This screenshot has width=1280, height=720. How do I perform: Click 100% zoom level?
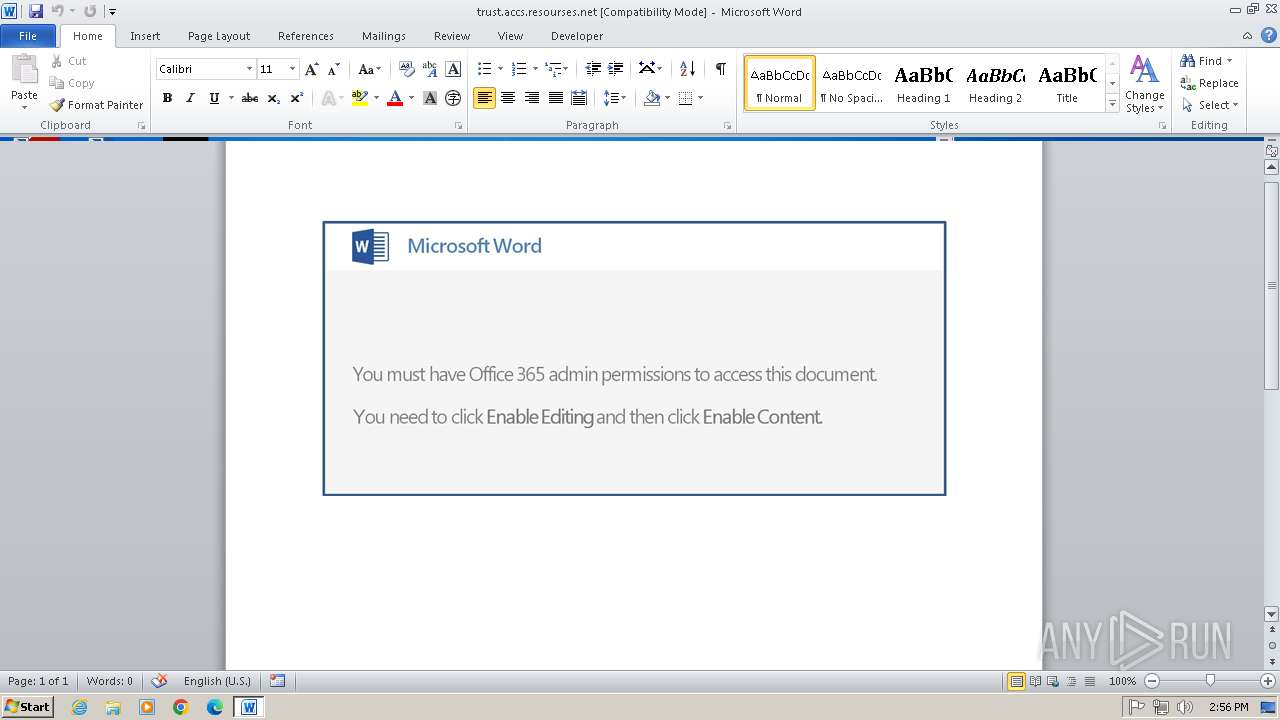tap(1122, 681)
